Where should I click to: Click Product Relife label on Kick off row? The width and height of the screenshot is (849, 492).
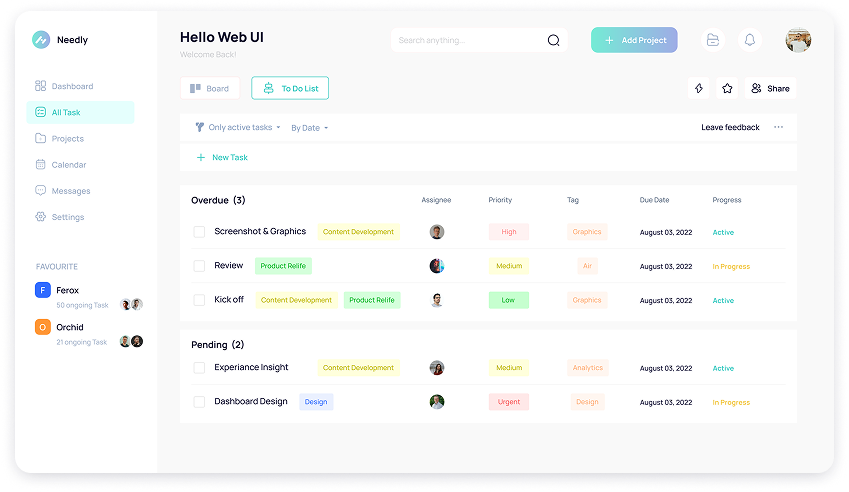tap(372, 300)
